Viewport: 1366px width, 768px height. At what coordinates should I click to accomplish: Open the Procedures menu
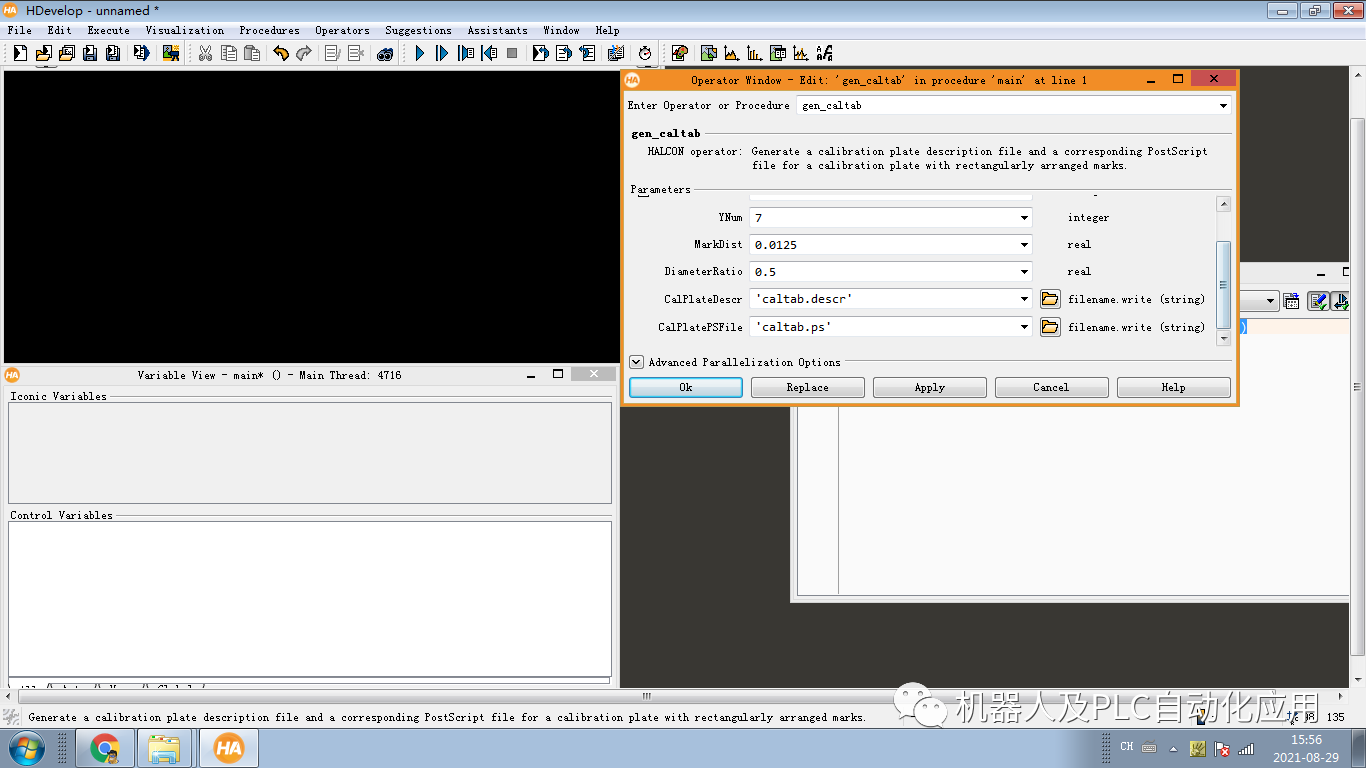click(269, 30)
